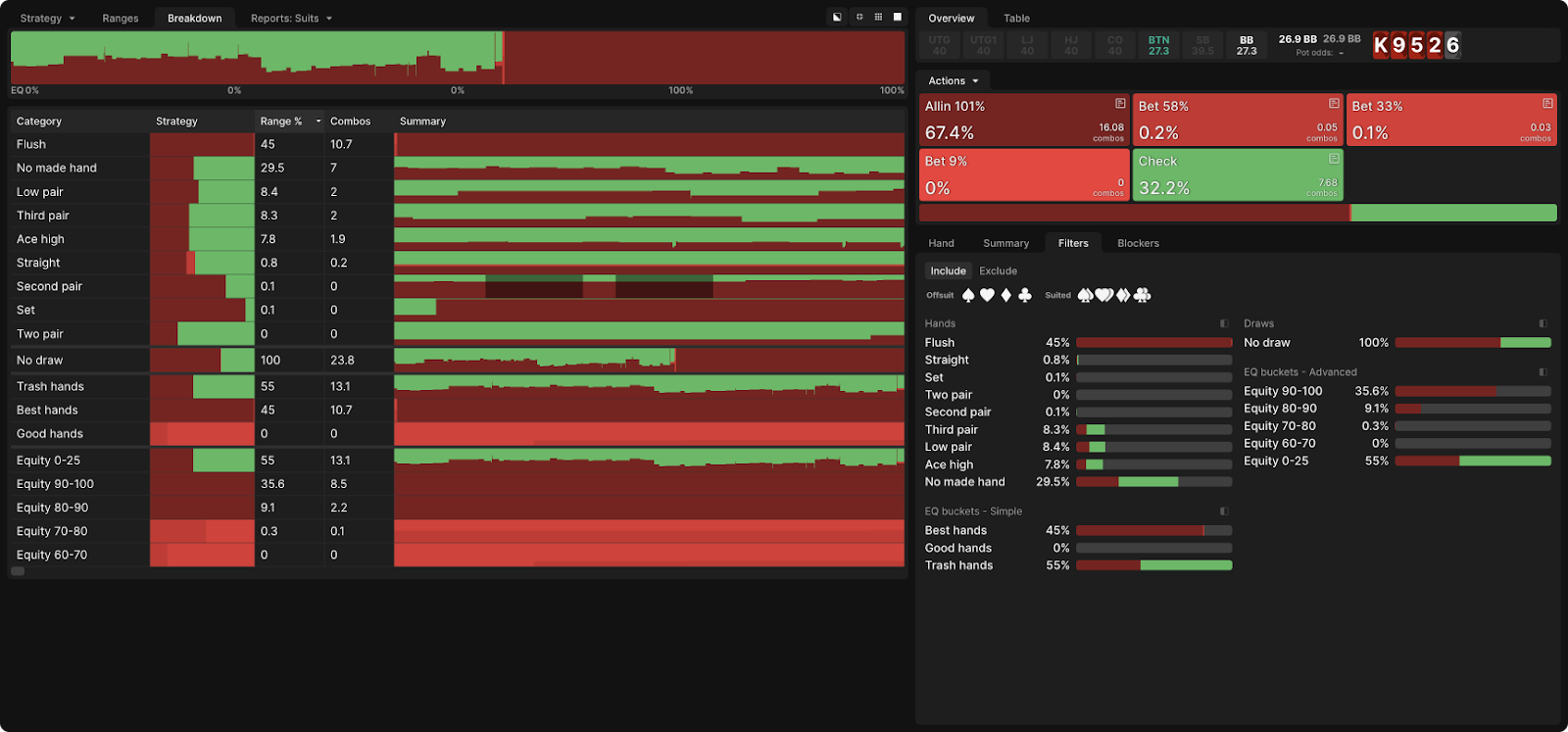Image resolution: width=1568 pixels, height=732 pixels.
Task: Open the Strategy dropdown
Action: 47,19
